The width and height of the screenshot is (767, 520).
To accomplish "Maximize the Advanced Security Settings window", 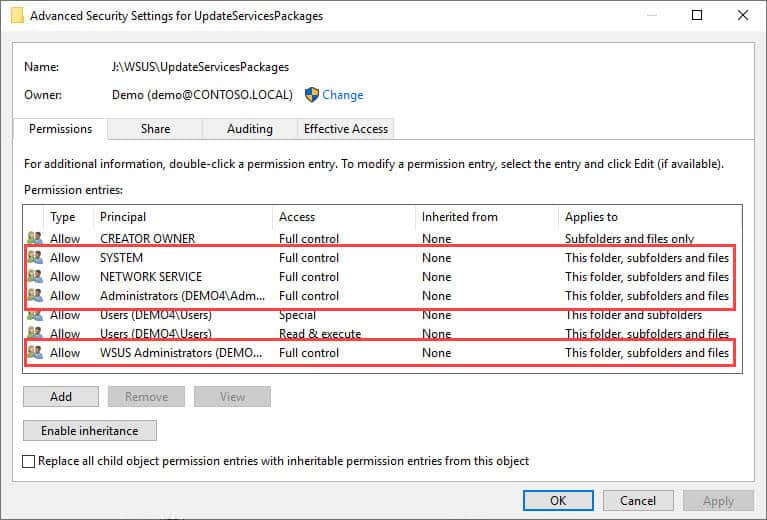I will point(697,15).
